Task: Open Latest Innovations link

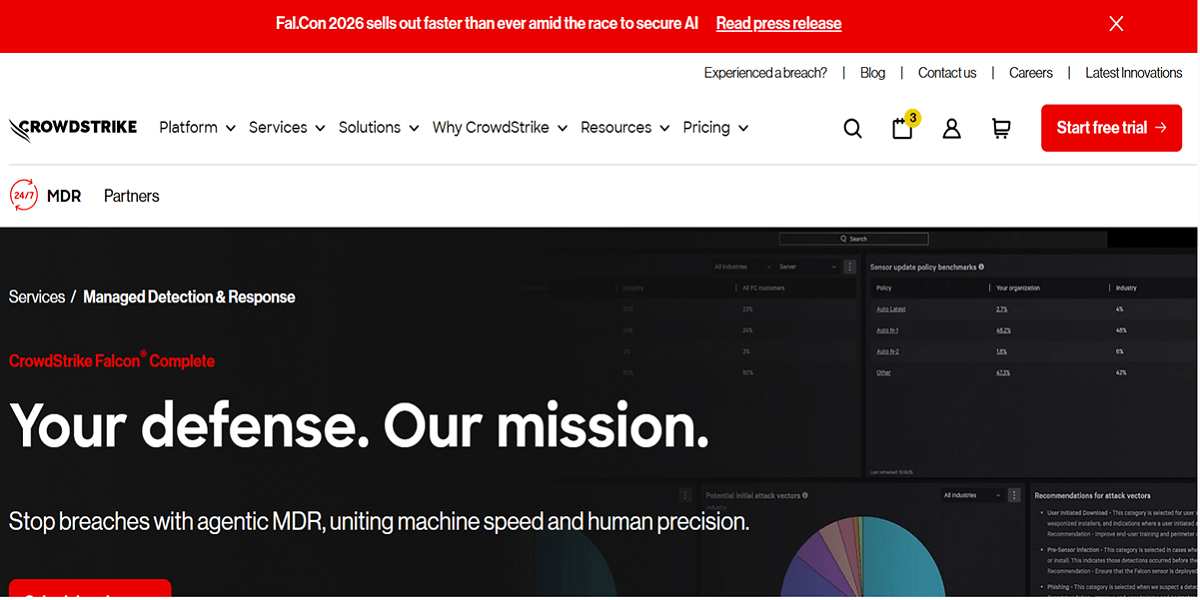Action: [x=1134, y=73]
